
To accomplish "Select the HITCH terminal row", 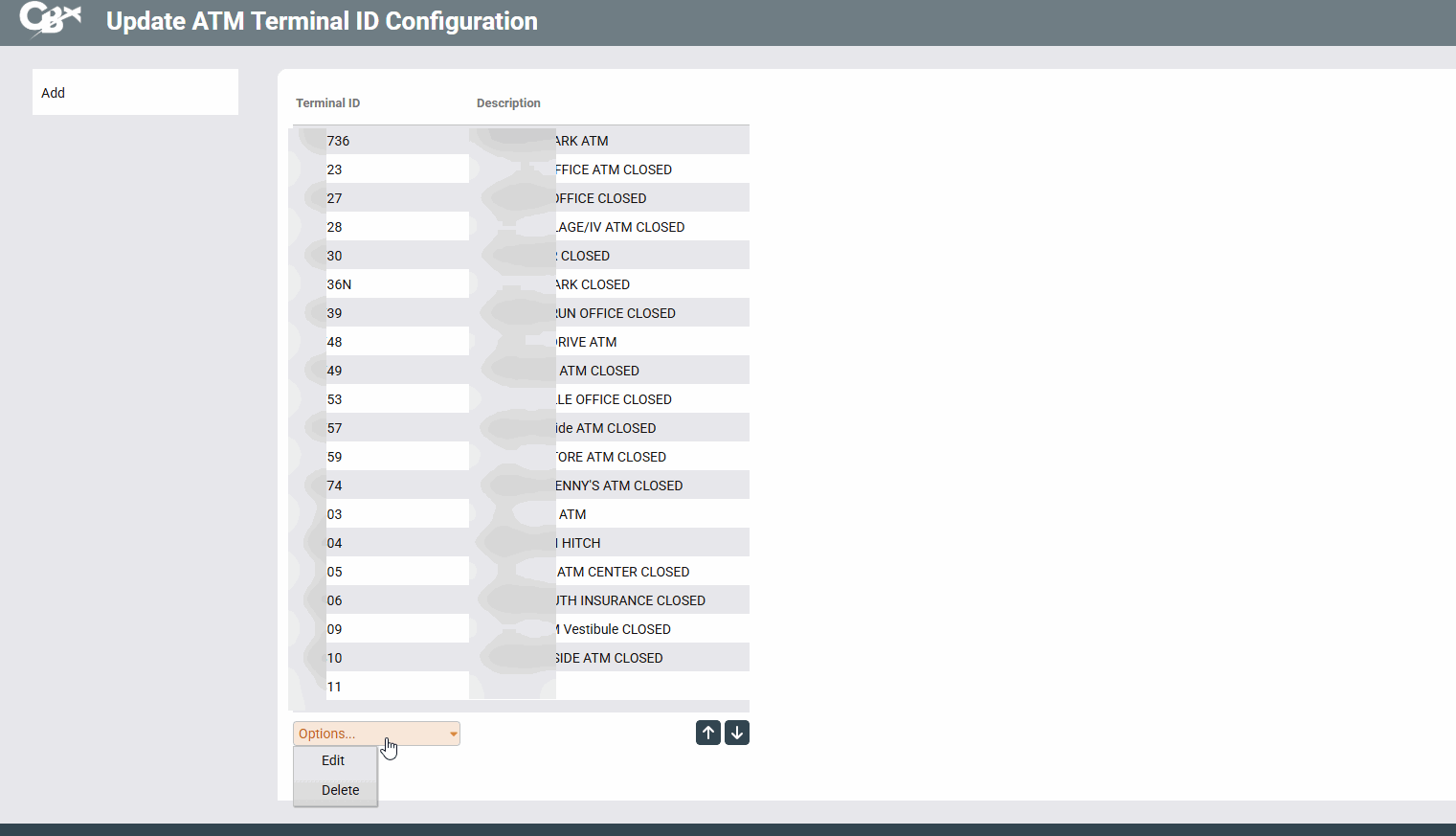I will (x=580, y=543).
